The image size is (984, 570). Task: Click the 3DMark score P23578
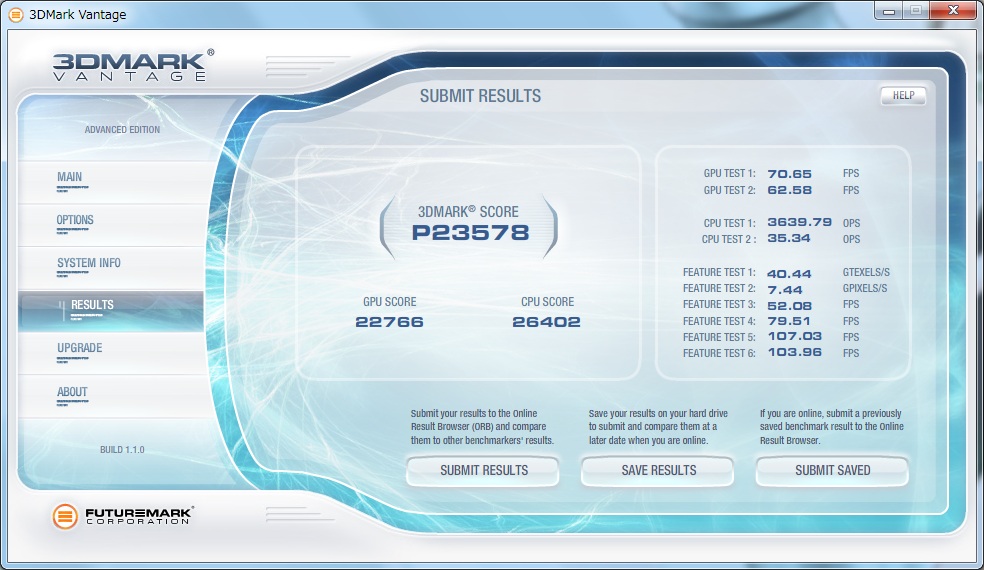click(470, 233)
